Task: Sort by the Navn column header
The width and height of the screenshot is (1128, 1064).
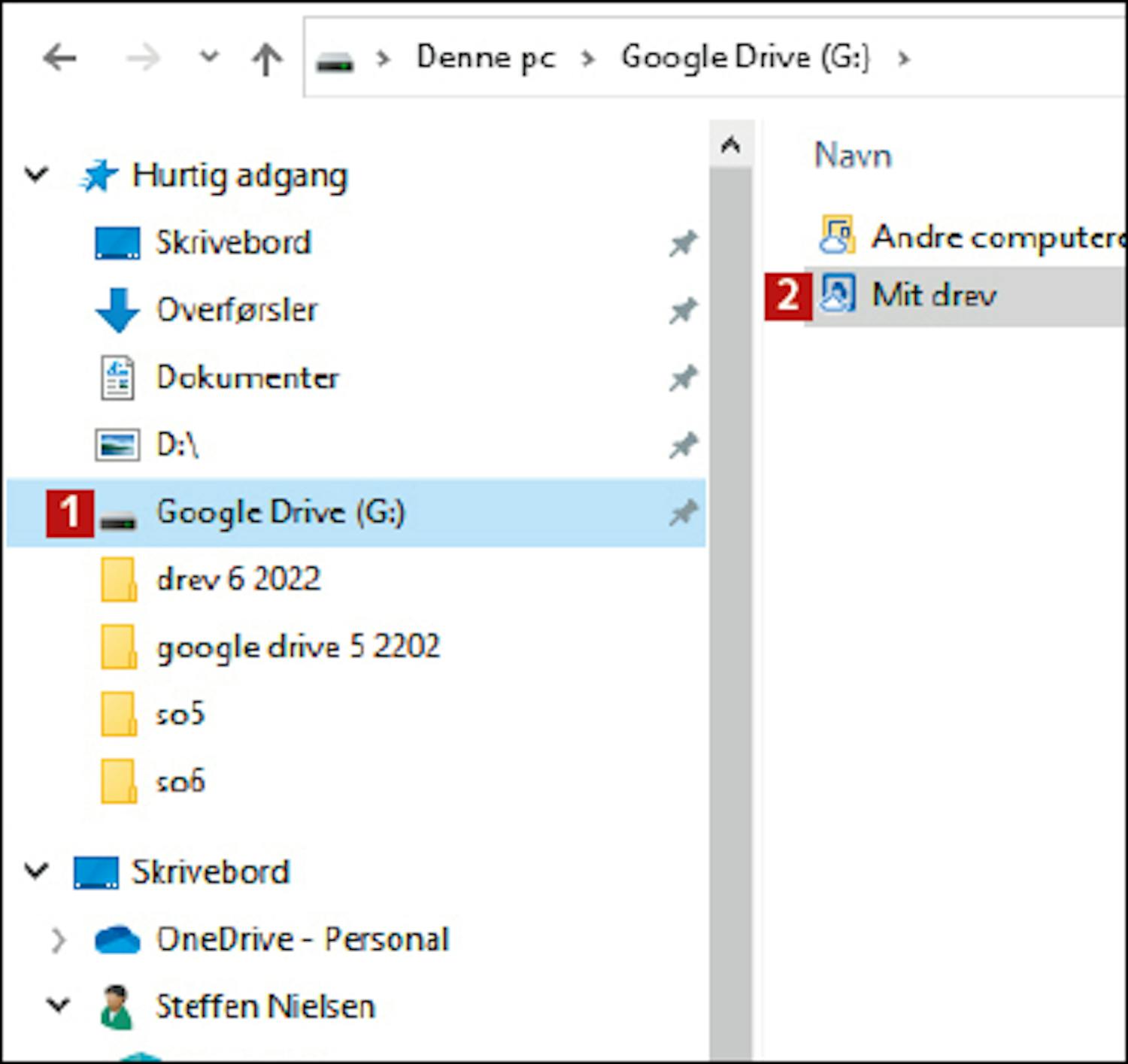Action: tap(853, 156)
